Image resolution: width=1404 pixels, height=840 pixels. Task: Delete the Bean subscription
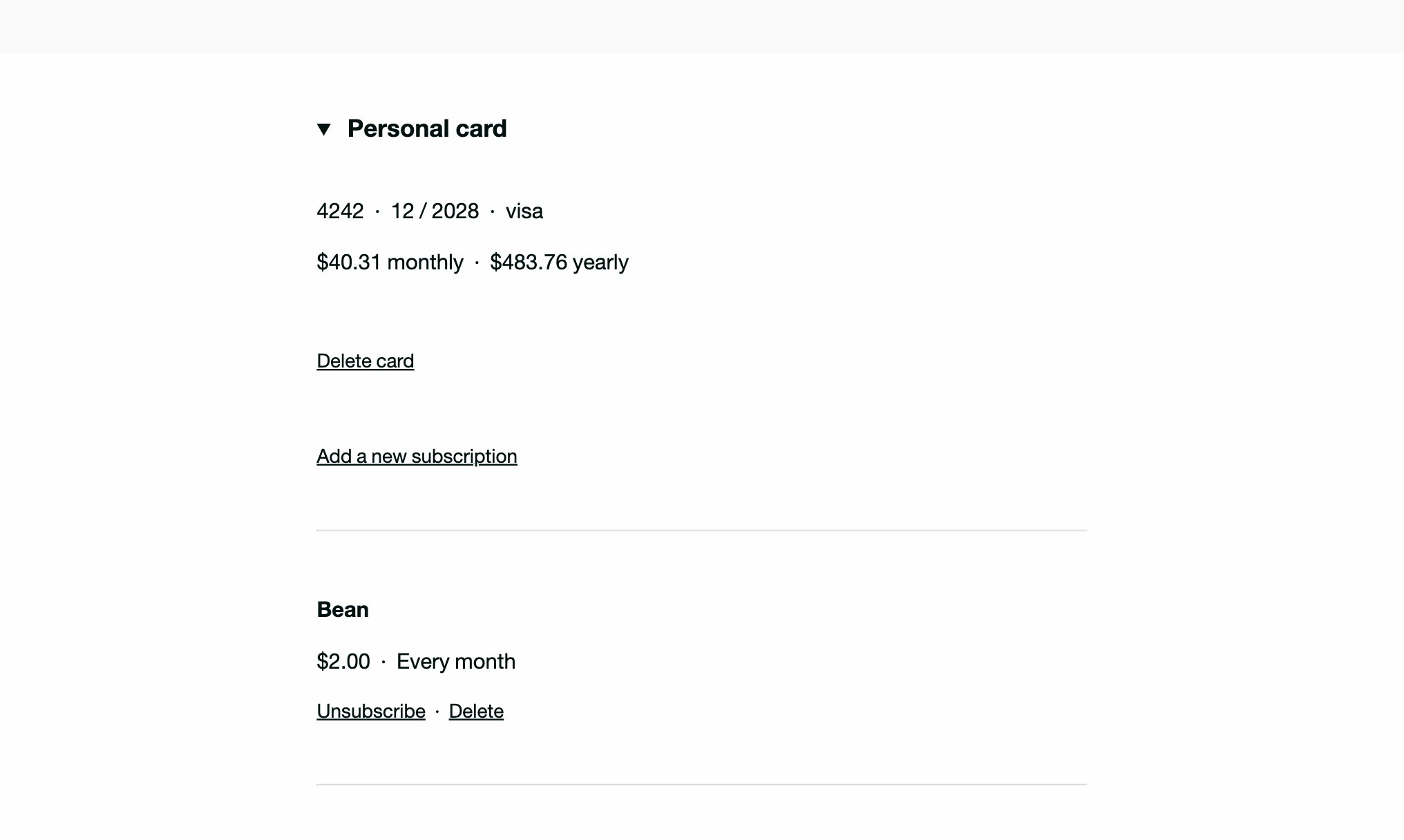tap(476, 711)
